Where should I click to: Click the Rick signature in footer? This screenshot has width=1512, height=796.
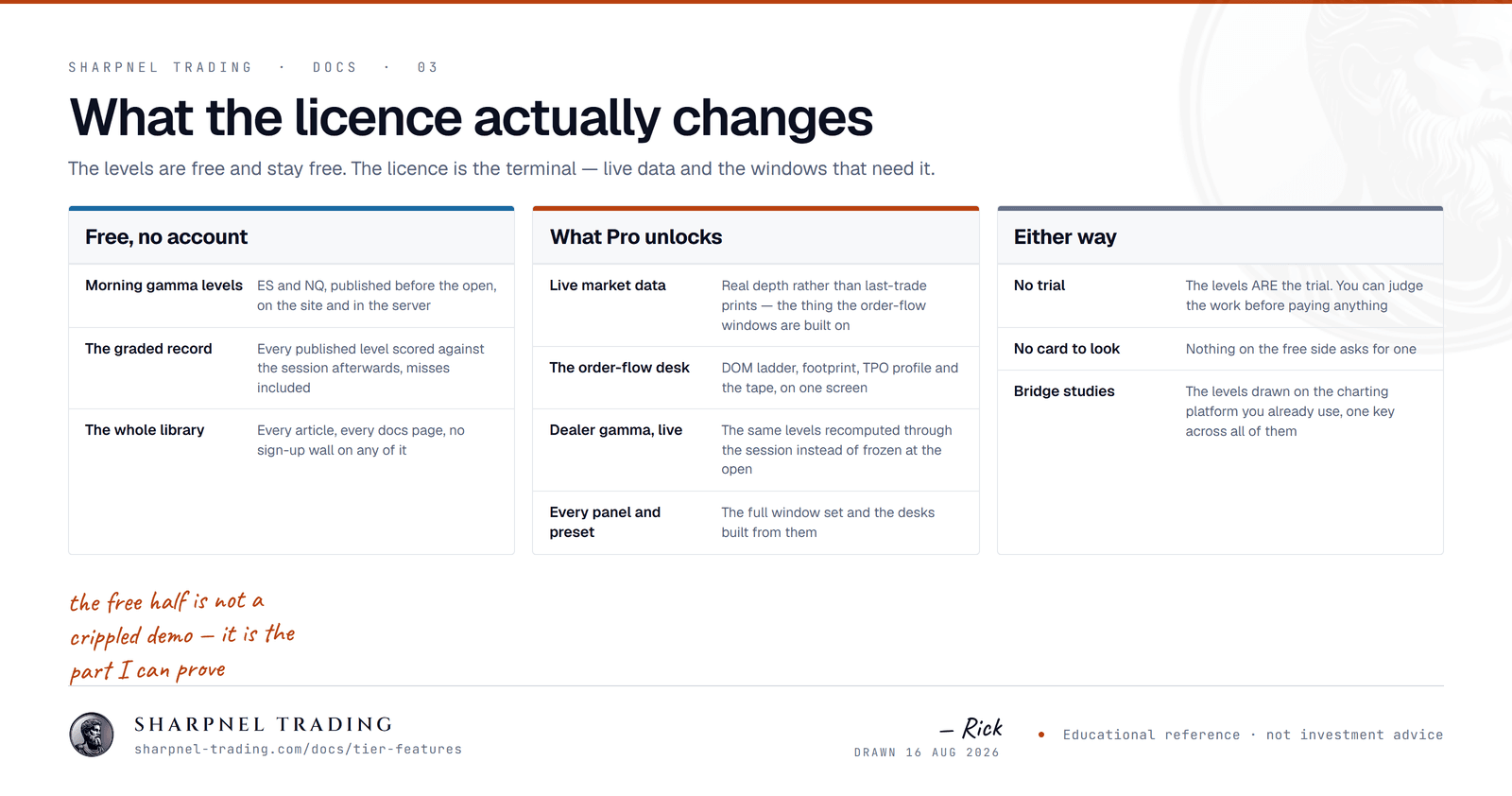[971, 728]
